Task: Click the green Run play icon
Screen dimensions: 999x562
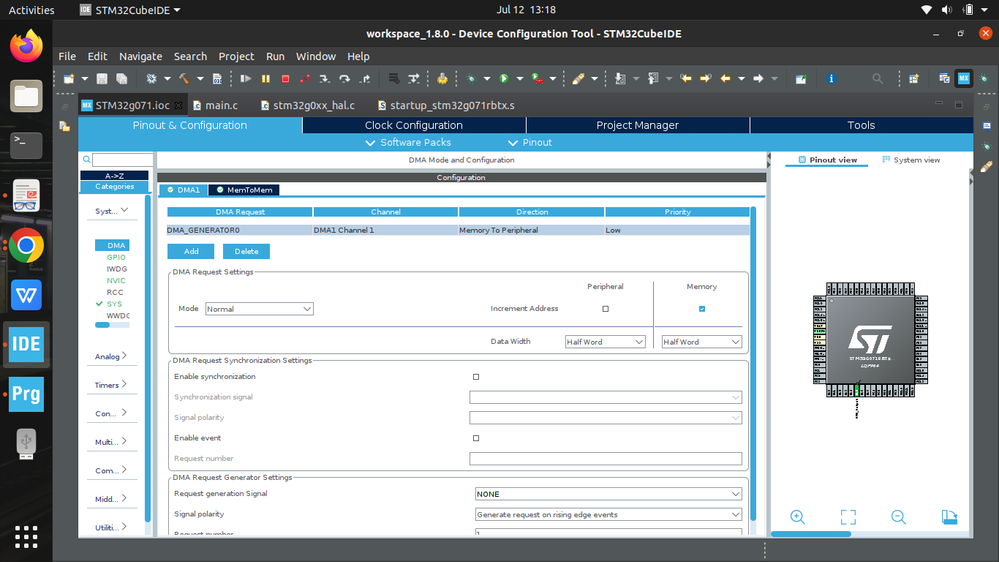Action: [x=504, y=78]
